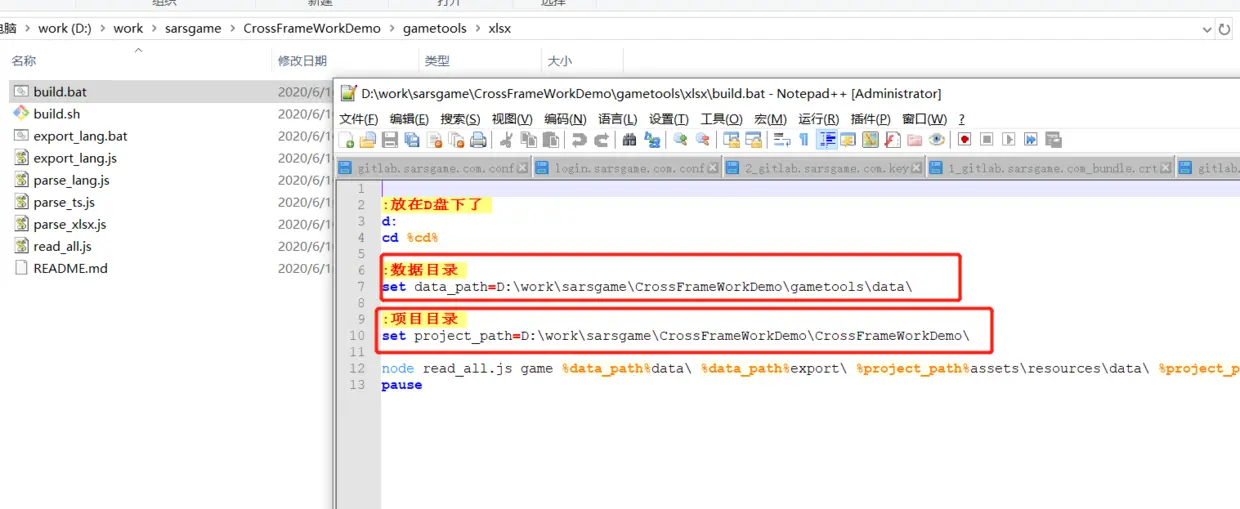Open Find with the binoculars icon
The width and height of the screenshot is (1240, 509).
point(629,140)
